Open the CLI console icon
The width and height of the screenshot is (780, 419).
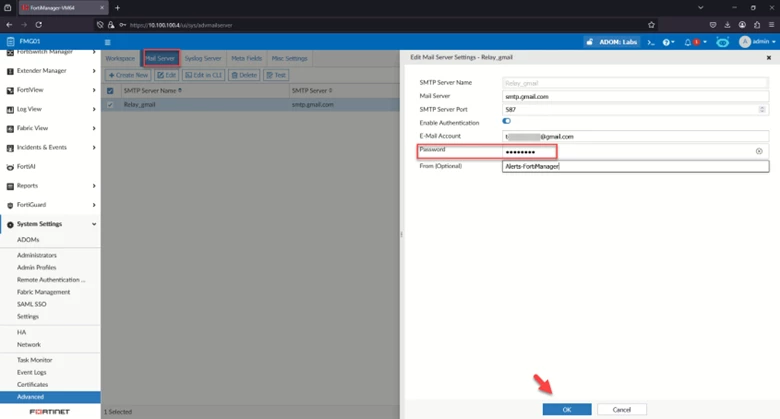pyautogui.click(x=651, y=42)
